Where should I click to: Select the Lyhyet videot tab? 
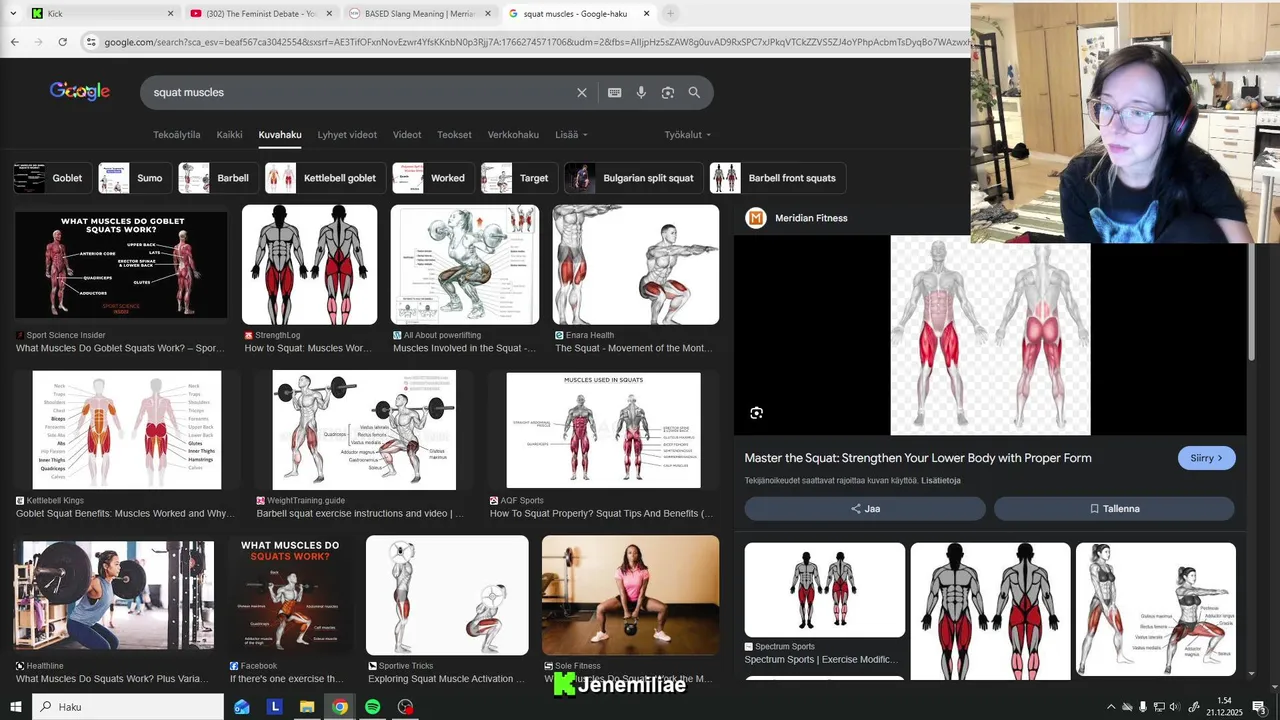[x=347, y=135]
